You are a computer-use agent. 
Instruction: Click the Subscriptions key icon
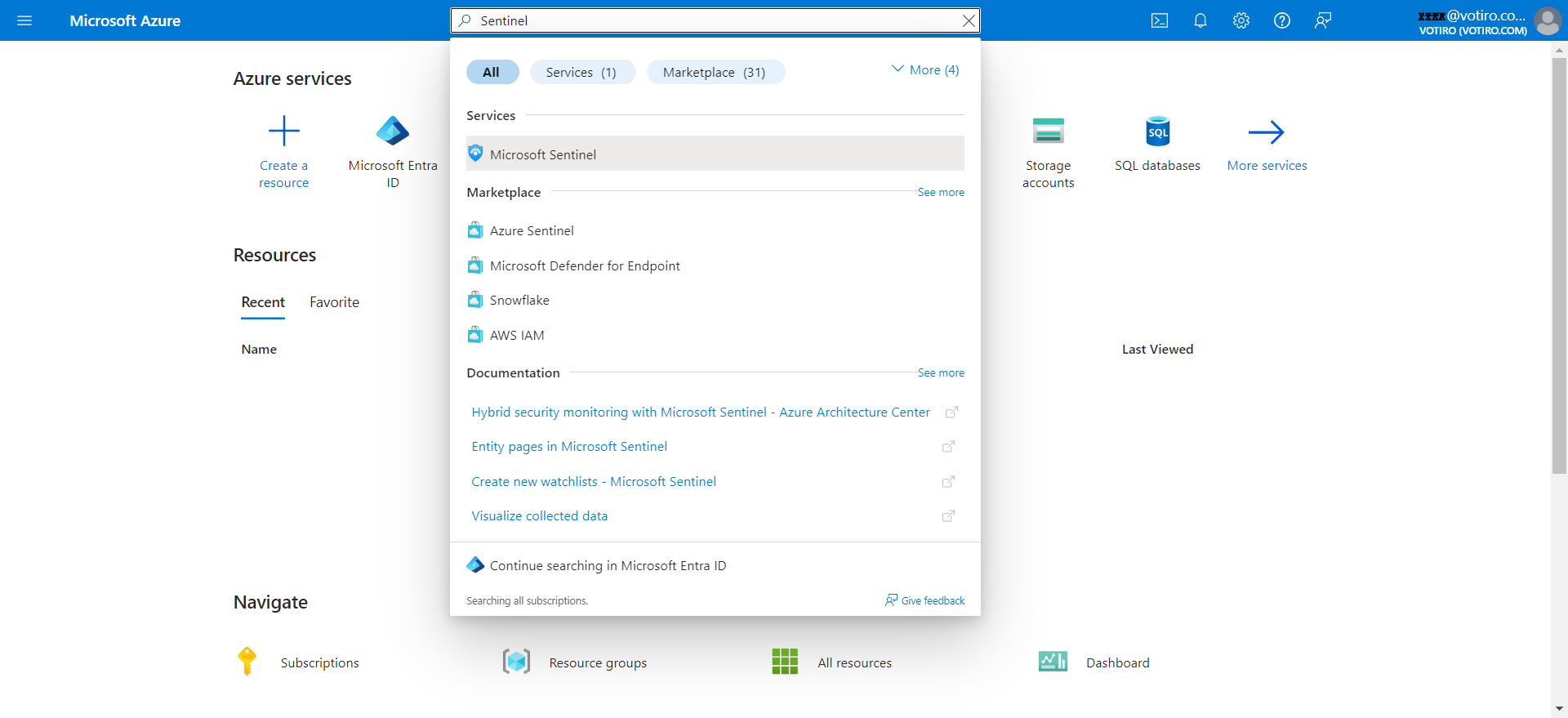(247, 661)
